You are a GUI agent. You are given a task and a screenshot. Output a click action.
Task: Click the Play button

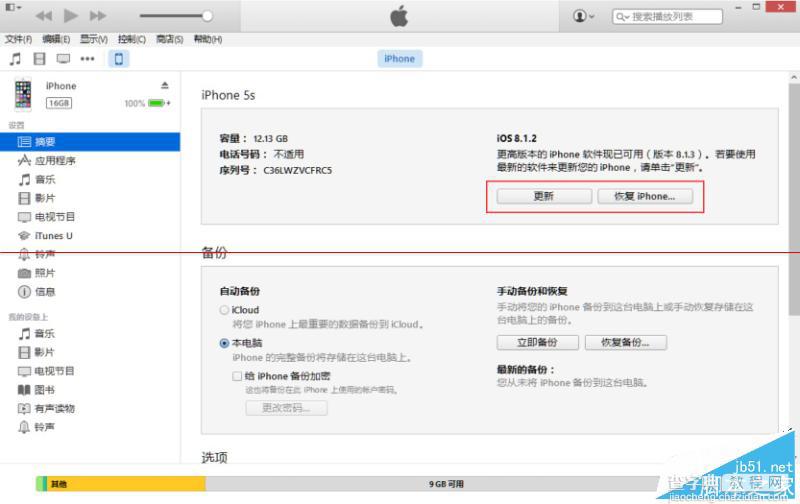click(70, 16)
